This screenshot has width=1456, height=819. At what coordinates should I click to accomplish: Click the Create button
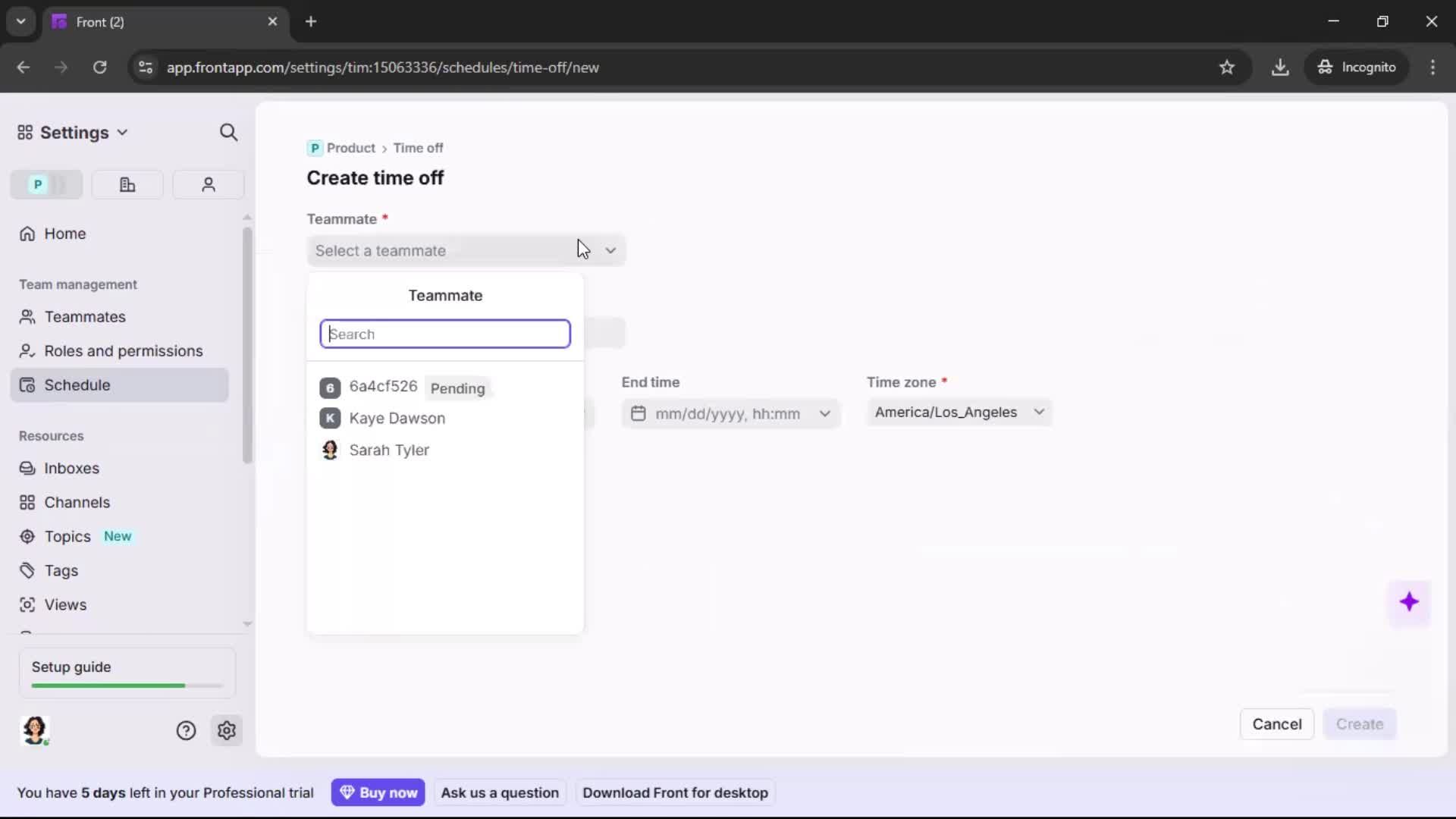pos(1359,724)
